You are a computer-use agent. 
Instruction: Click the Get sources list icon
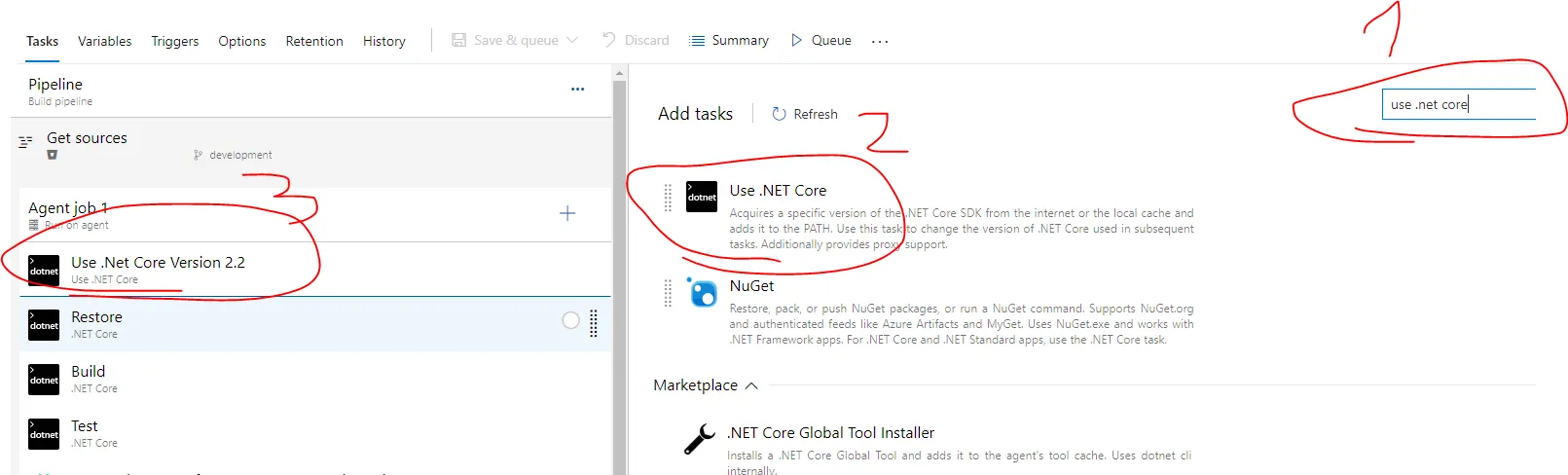coord(25,142)
